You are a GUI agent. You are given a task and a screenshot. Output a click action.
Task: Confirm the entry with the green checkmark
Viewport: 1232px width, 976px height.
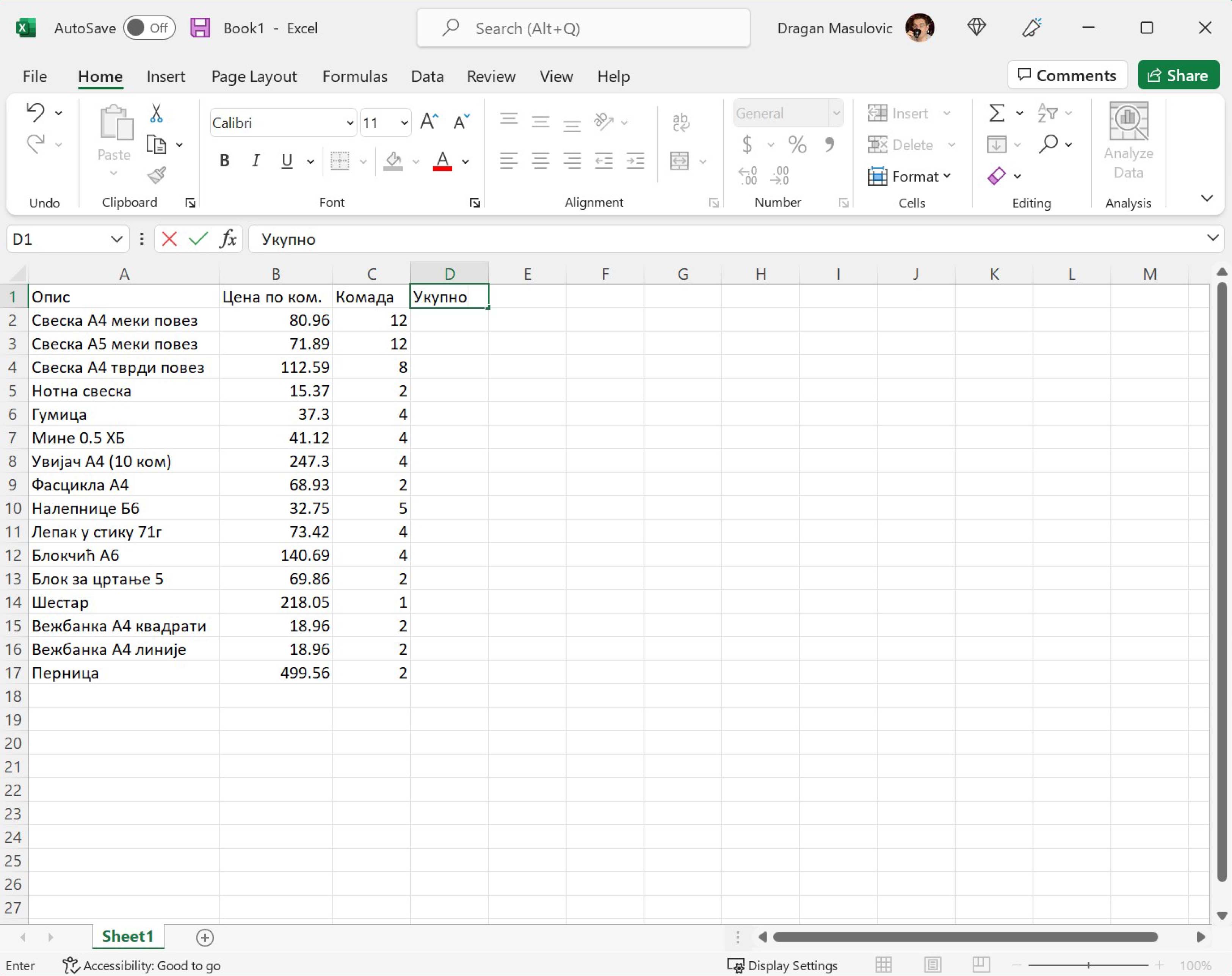click(198, 239)
